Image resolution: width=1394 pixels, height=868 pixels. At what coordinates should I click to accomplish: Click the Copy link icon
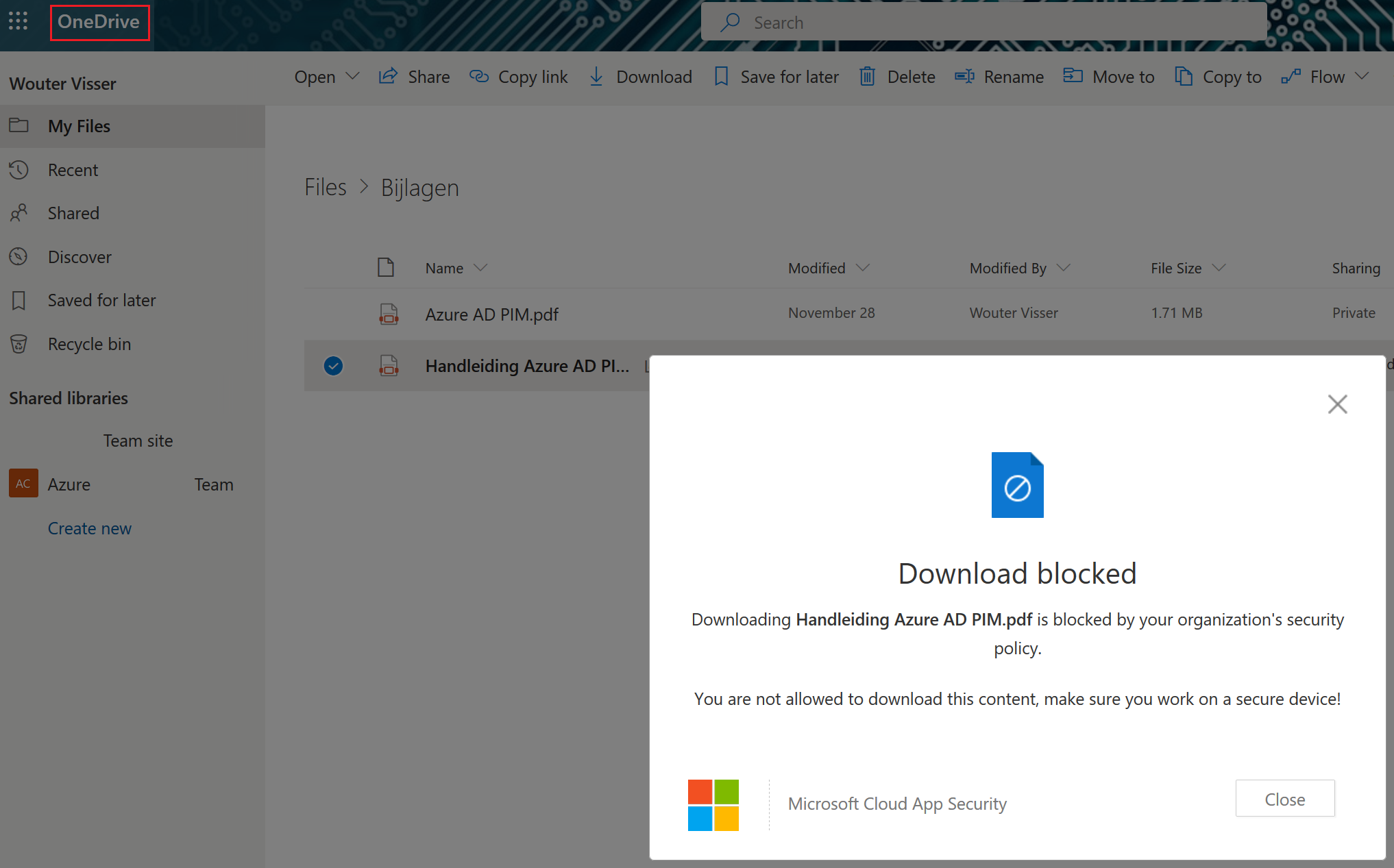tap(478, 76)
